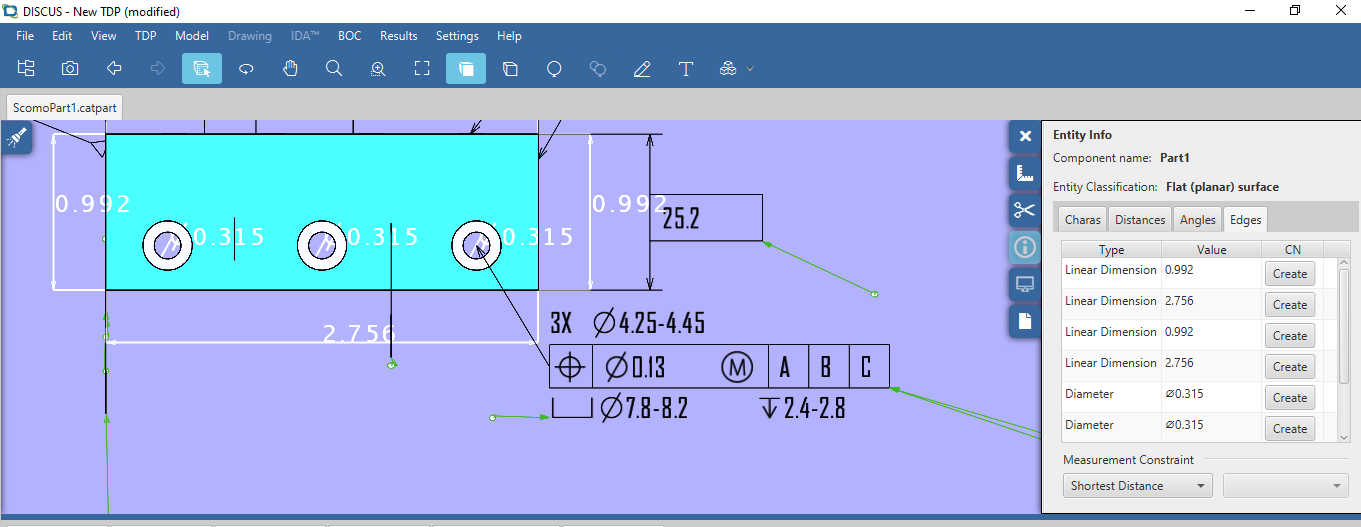Choose the text annotation tool

click(x=686, y=68)
